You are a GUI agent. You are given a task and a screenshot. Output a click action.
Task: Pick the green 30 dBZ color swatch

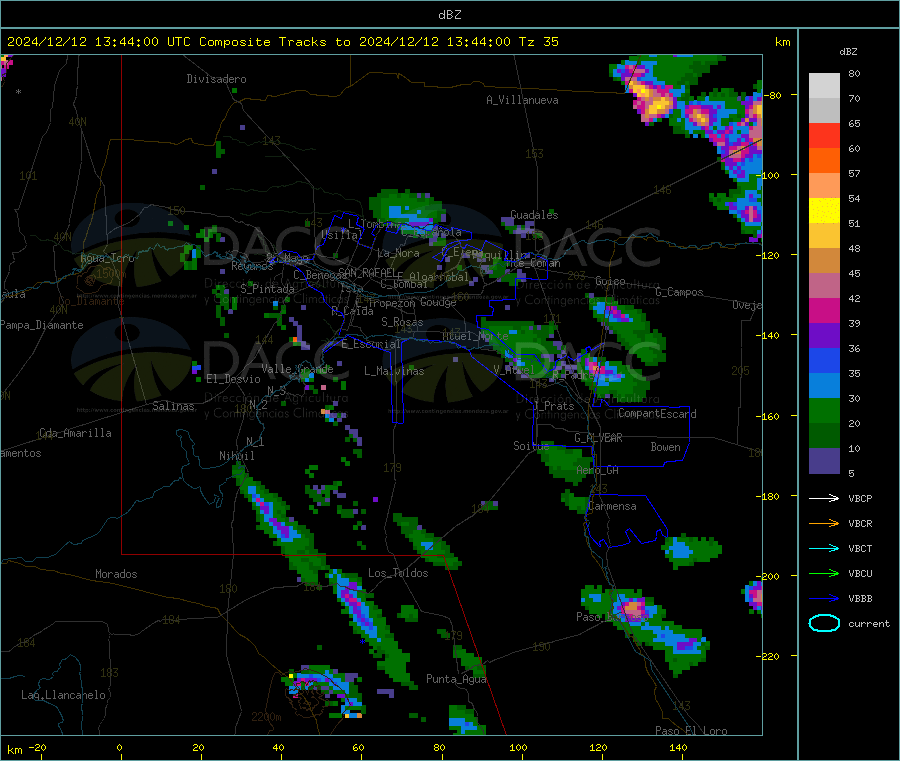click(x=824, y=410)
